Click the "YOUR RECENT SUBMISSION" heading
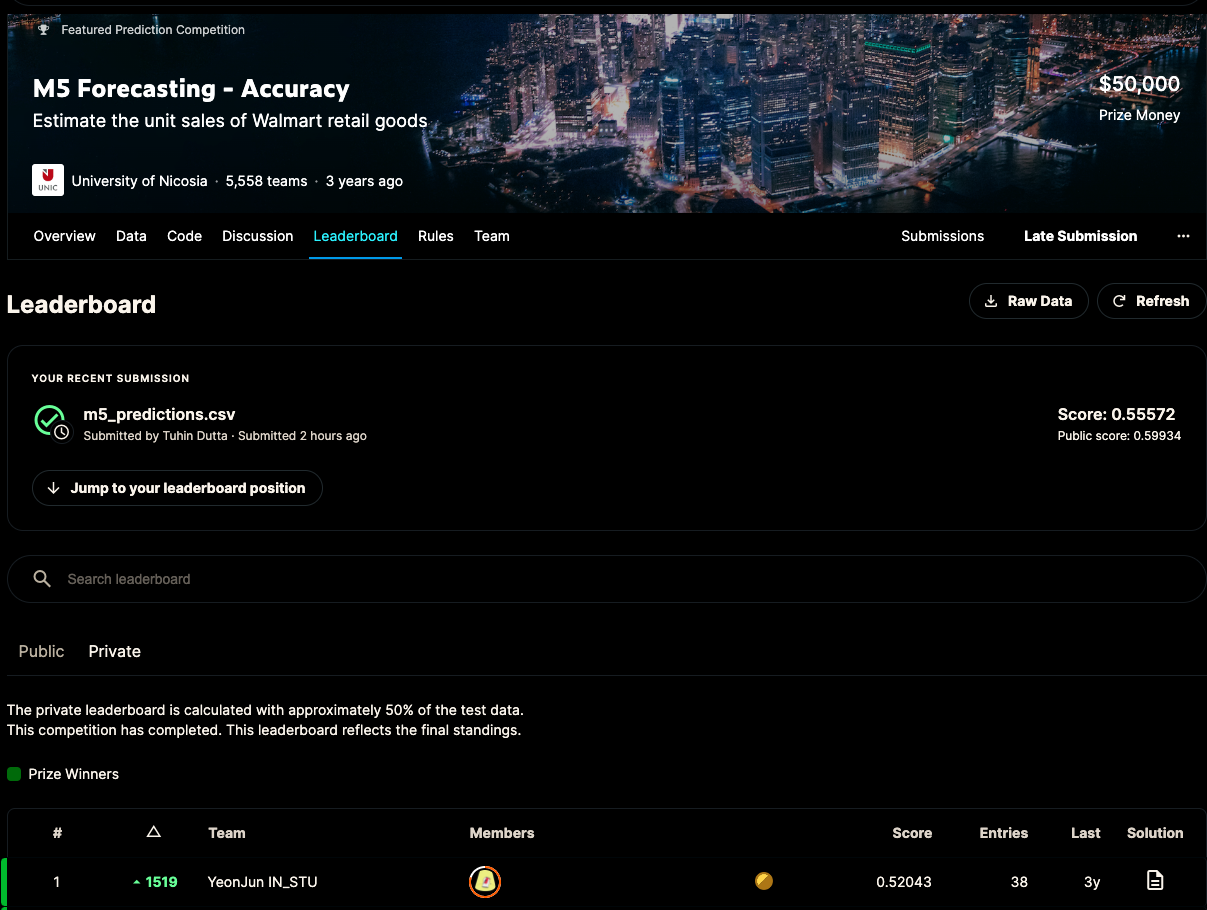The height and width of the screenshot is (910, 1207). click(x=110, y=378)
